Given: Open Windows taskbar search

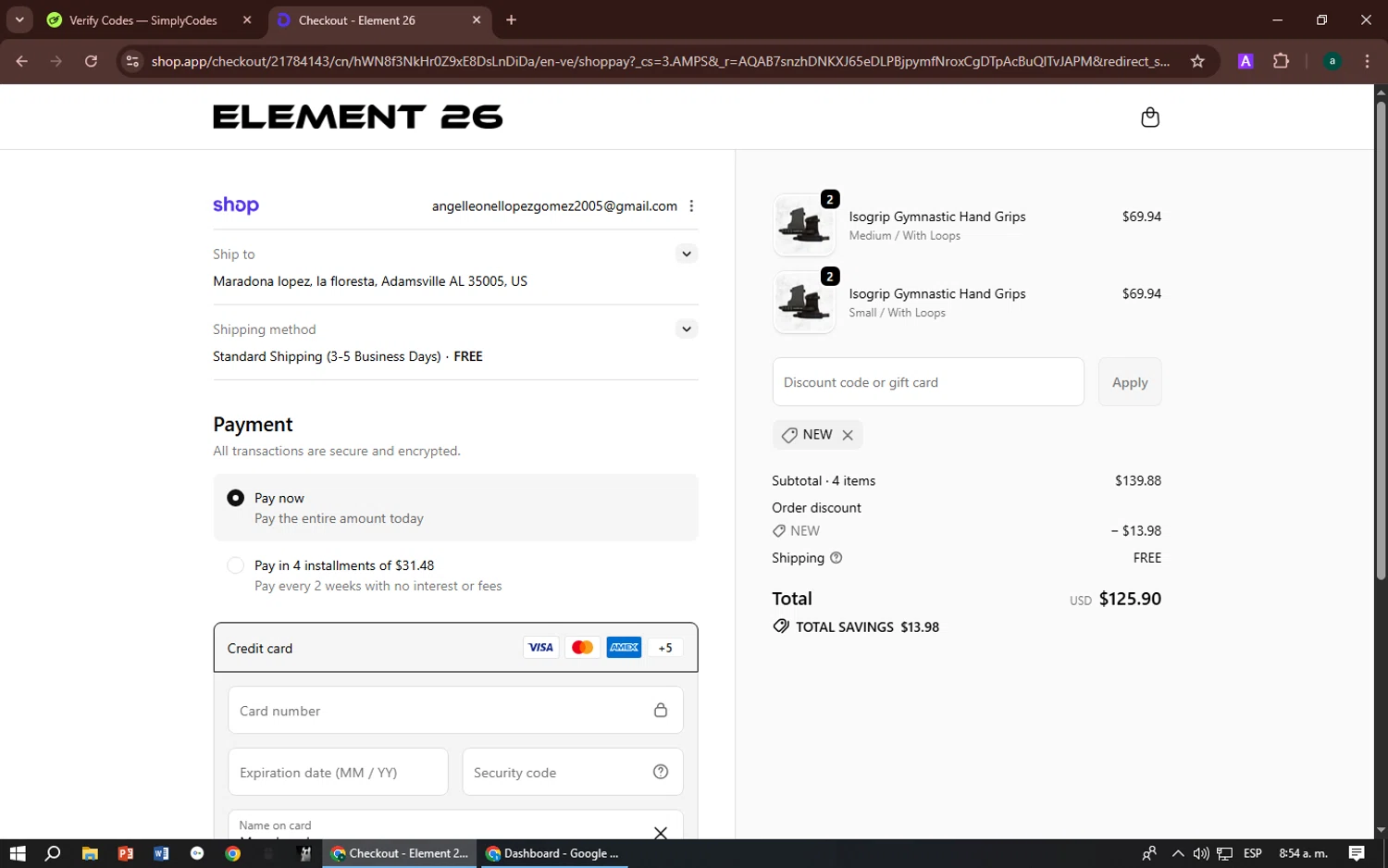Looking at the screenshot, I should point(53,853).
